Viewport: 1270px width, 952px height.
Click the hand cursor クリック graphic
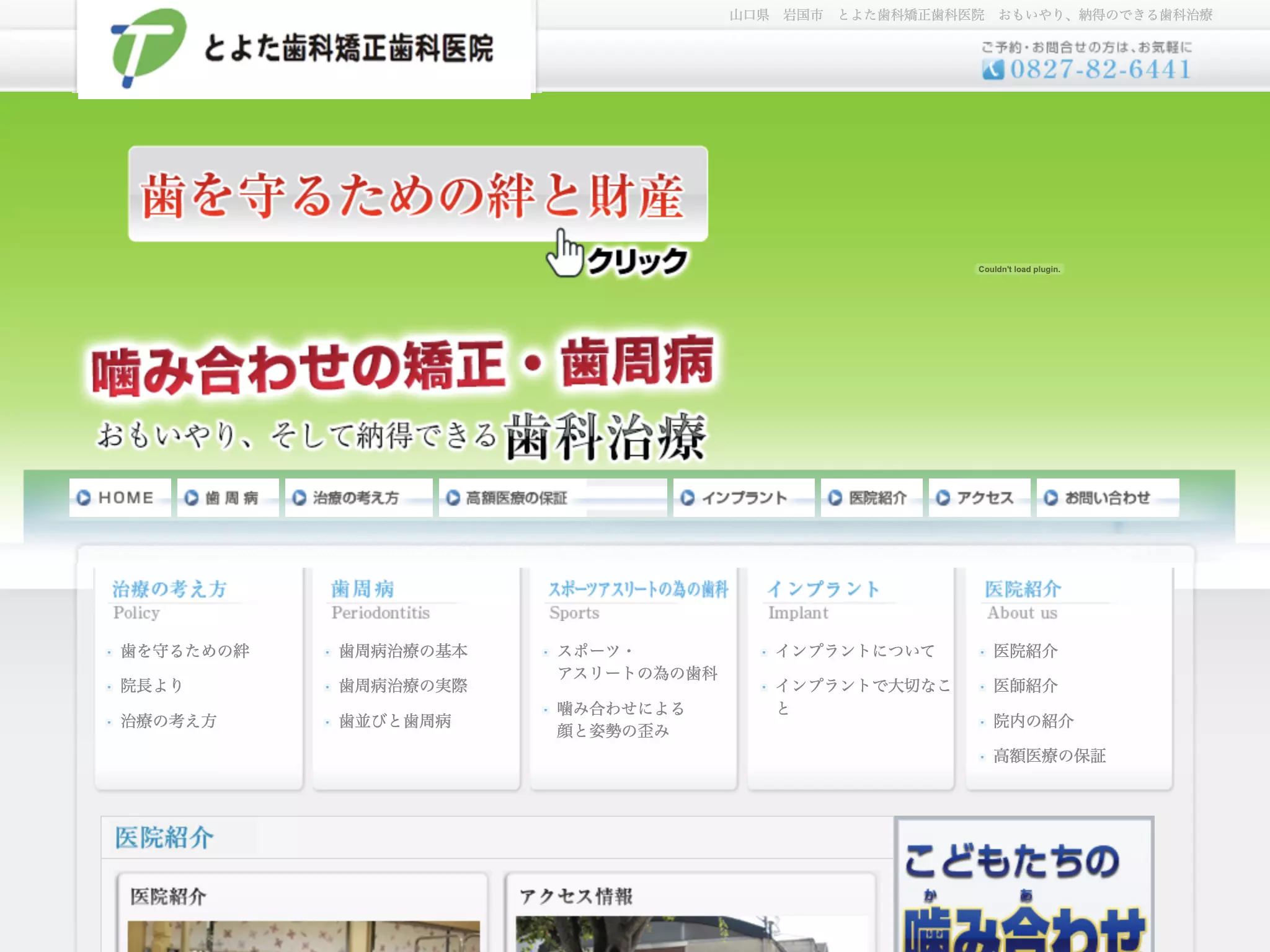click(x=616, y=255)
